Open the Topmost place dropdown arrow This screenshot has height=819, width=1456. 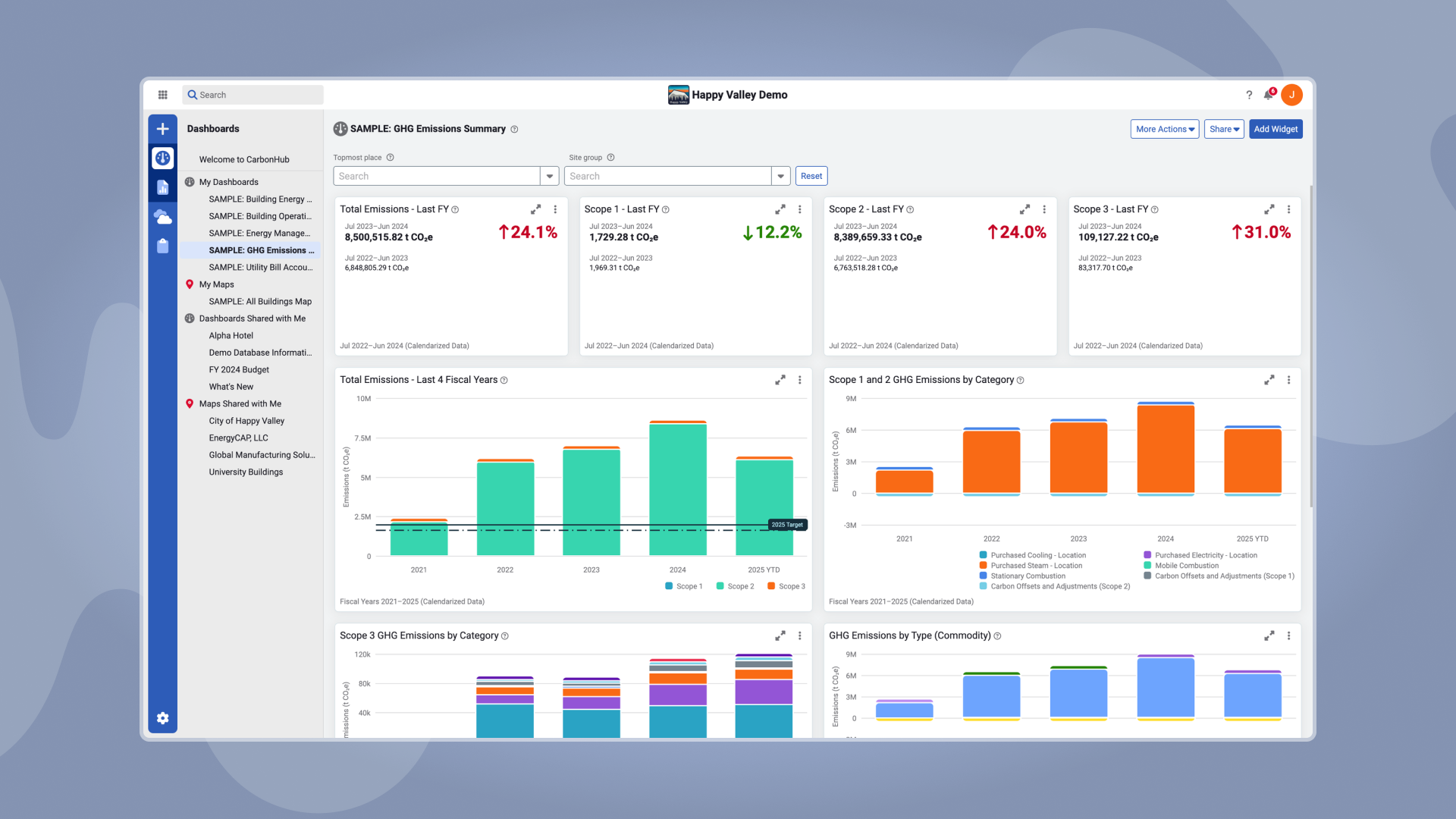550,176
